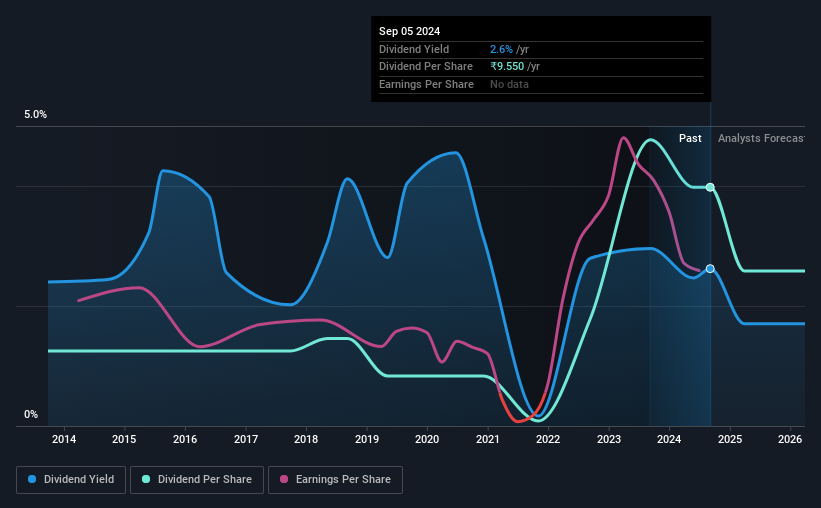This screenshot has height=508, width=821.
Task: Click the 2025 x-axis label
Action: click(730, 439)
